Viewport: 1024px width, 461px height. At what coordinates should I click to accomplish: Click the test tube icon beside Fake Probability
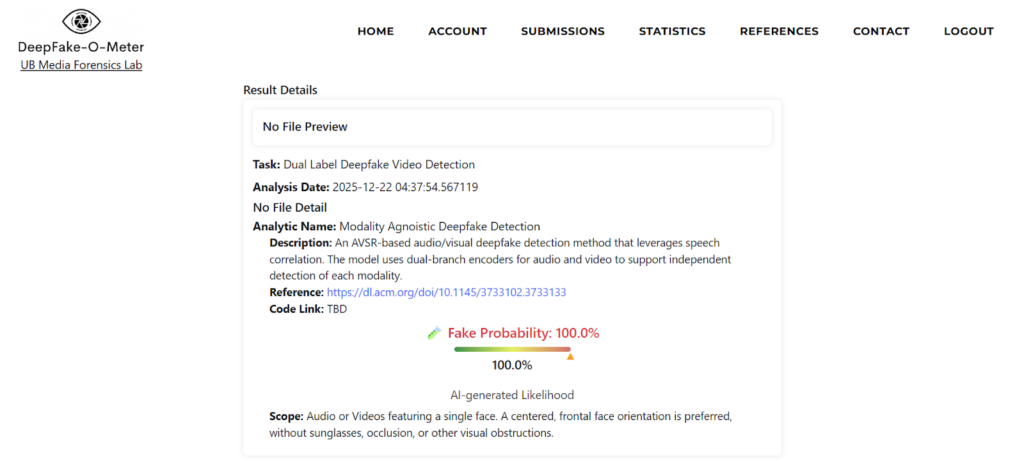pyautogui.click(x=434, y=333)
